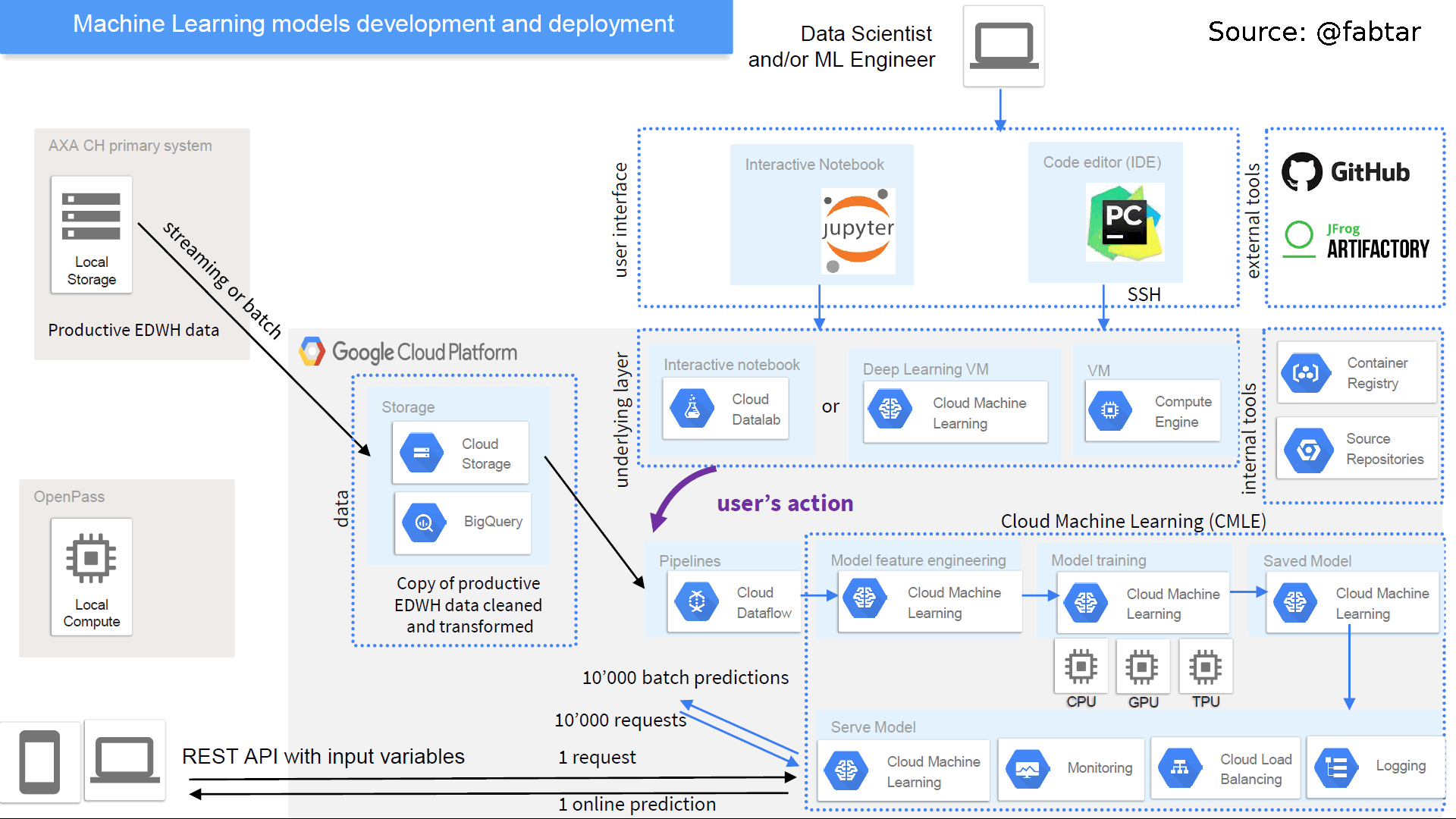Click the Logging icon
The width and height of the screenshot is (1456, 819).
1337,767
